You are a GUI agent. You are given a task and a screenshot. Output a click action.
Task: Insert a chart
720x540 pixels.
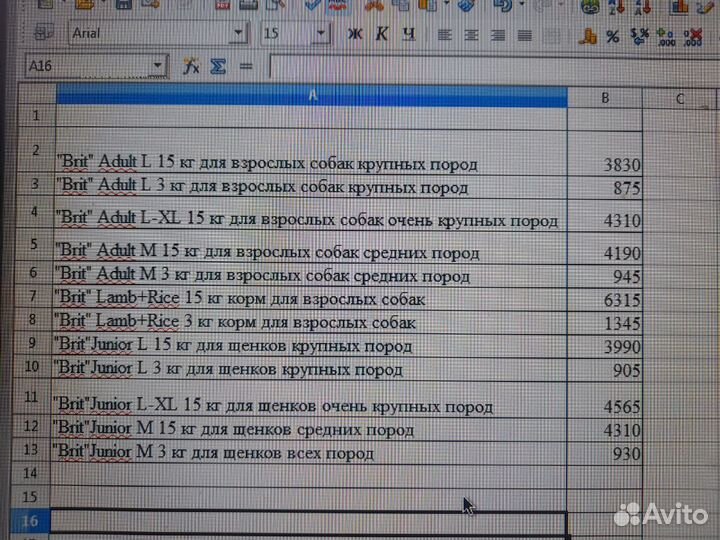pos(679,6)
